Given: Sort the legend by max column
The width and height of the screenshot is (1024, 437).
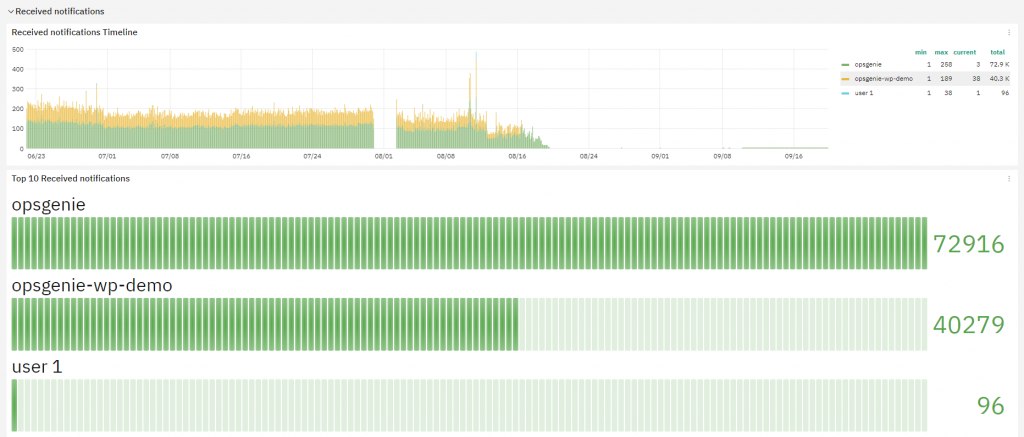Looking at the screenshot, I should pos(941,52).
